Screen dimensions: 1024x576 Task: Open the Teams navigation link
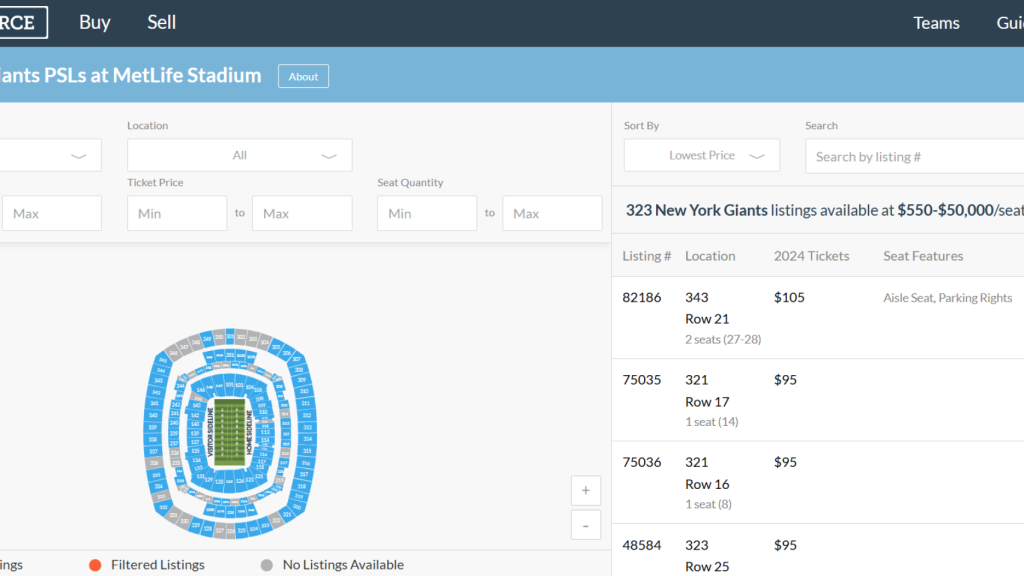click(936, 23)
